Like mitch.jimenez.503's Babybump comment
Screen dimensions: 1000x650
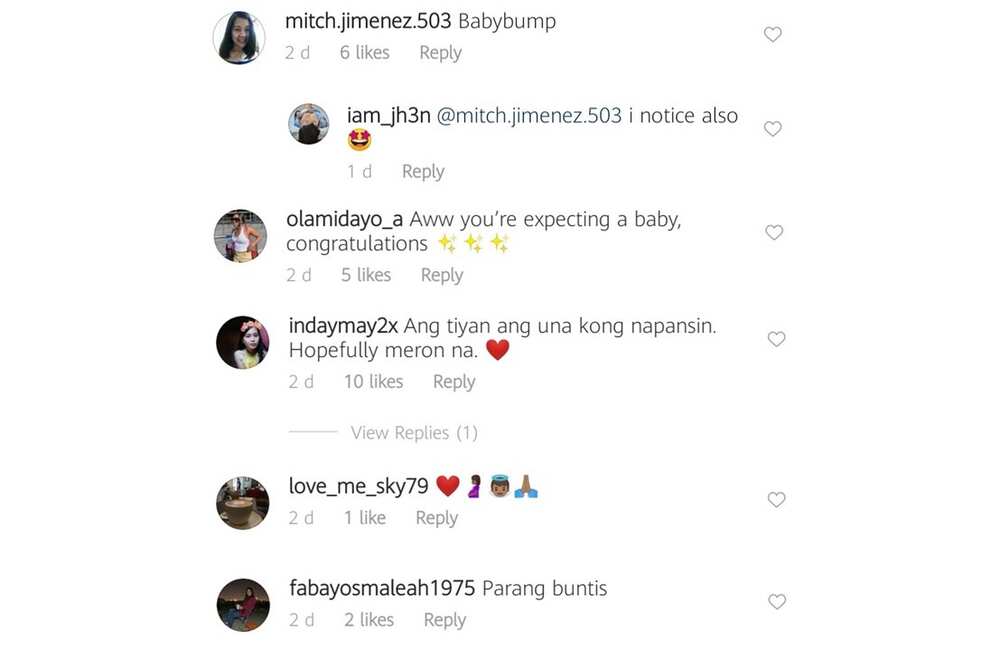772,34
